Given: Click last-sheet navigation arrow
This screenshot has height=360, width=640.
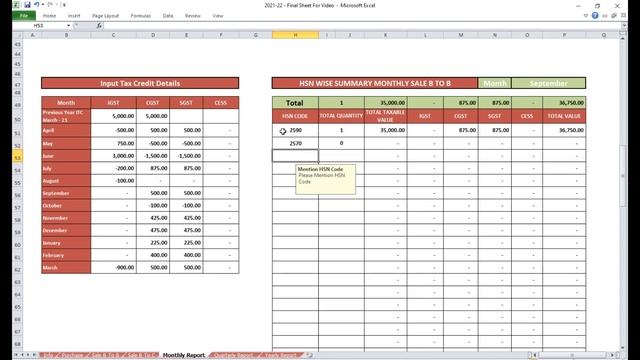Looking at the screenshot, I should click(34, 355).
